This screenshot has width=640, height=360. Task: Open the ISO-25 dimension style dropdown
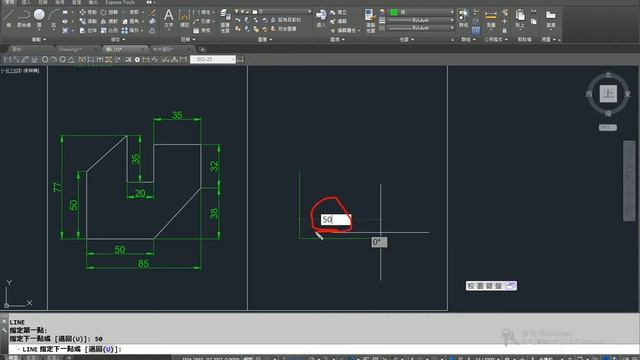213,60
